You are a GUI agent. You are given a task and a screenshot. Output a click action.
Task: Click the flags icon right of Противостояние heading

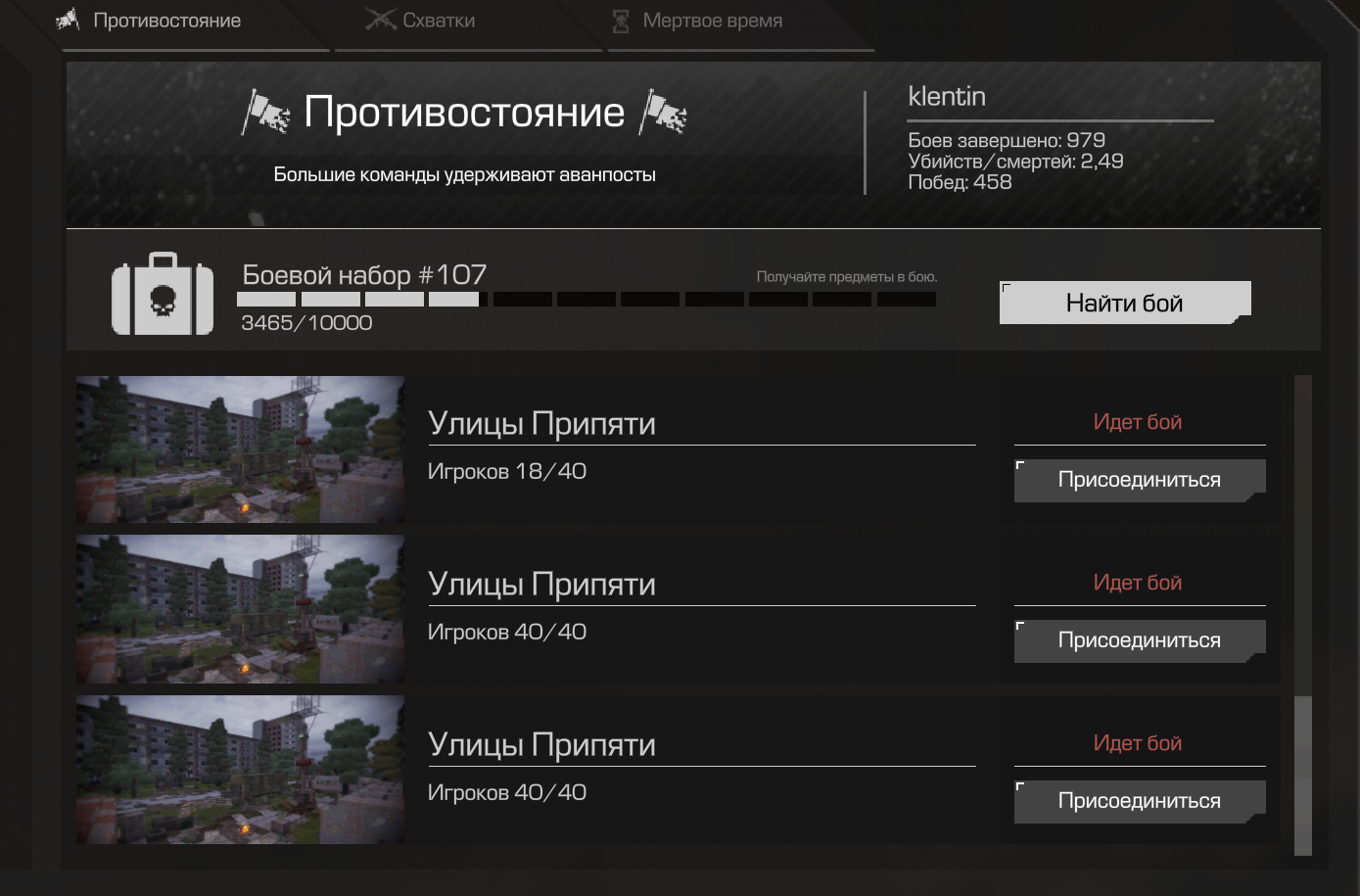(x=663, y=113)
